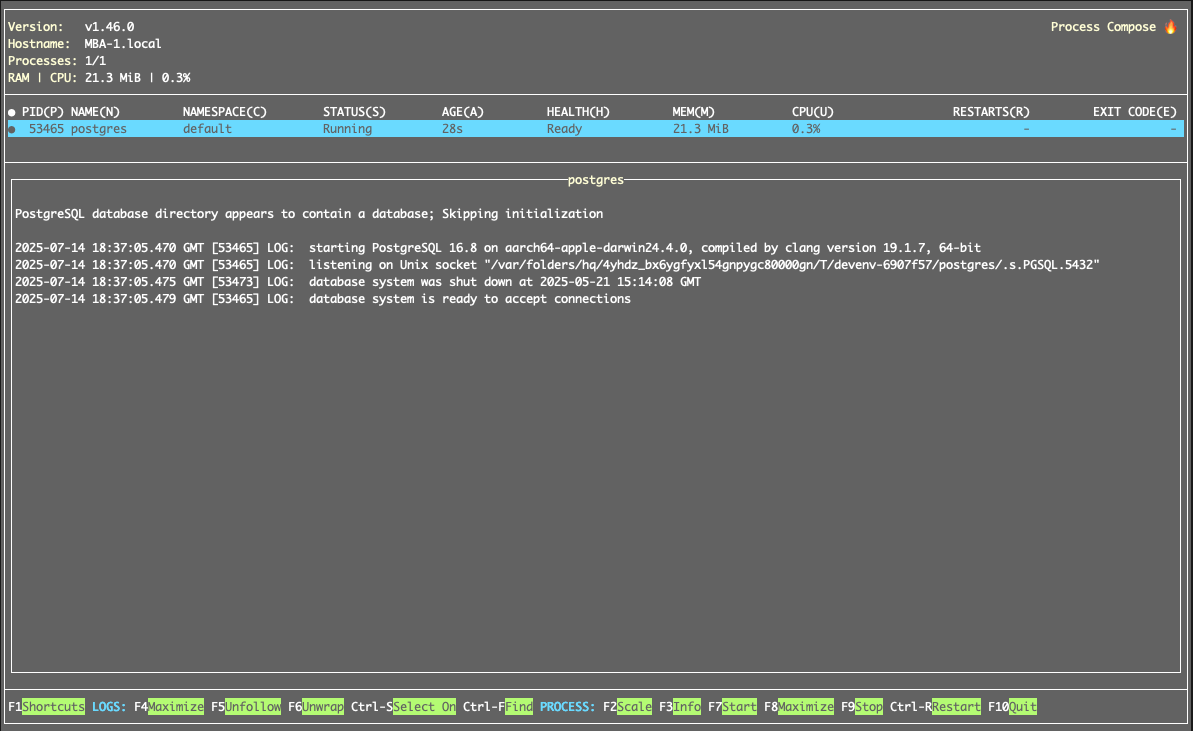Toggle Unfollow for log output
Viewport: 1193px width, 731px height.
[x=252, y=707]
